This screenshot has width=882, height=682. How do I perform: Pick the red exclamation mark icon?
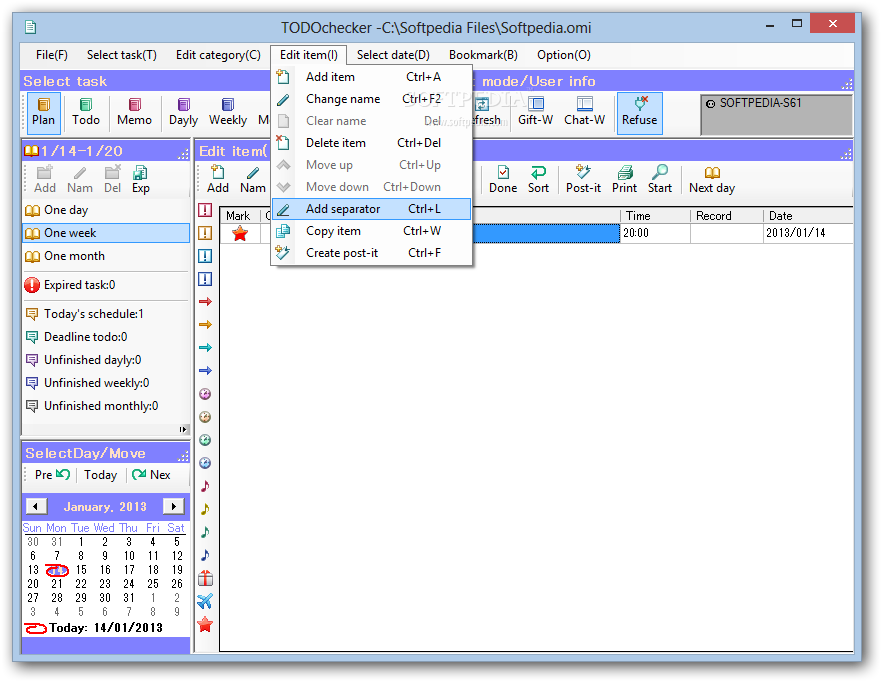click(205, 210)
